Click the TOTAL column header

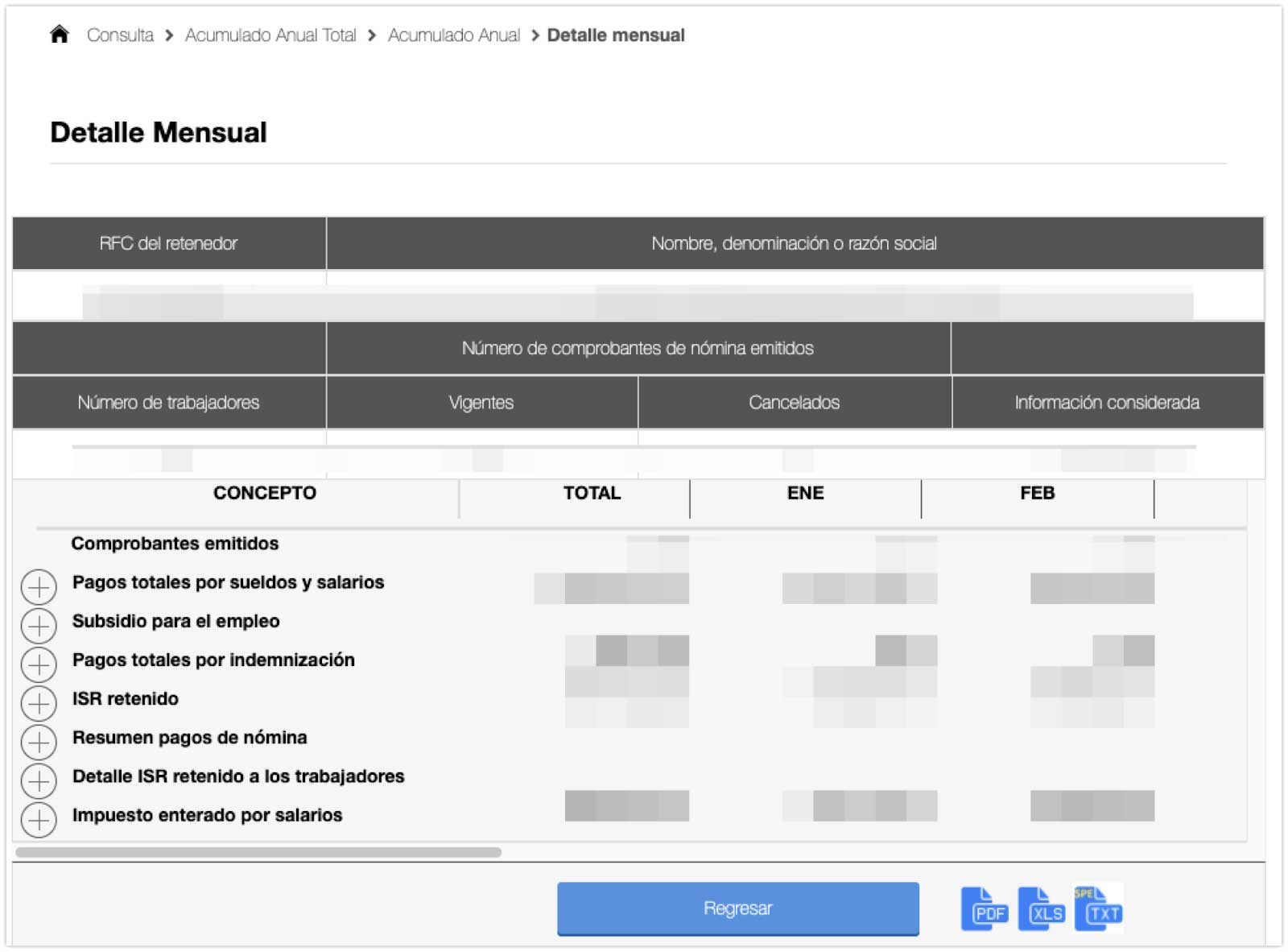pyautogui.click(x=592, y=493)
